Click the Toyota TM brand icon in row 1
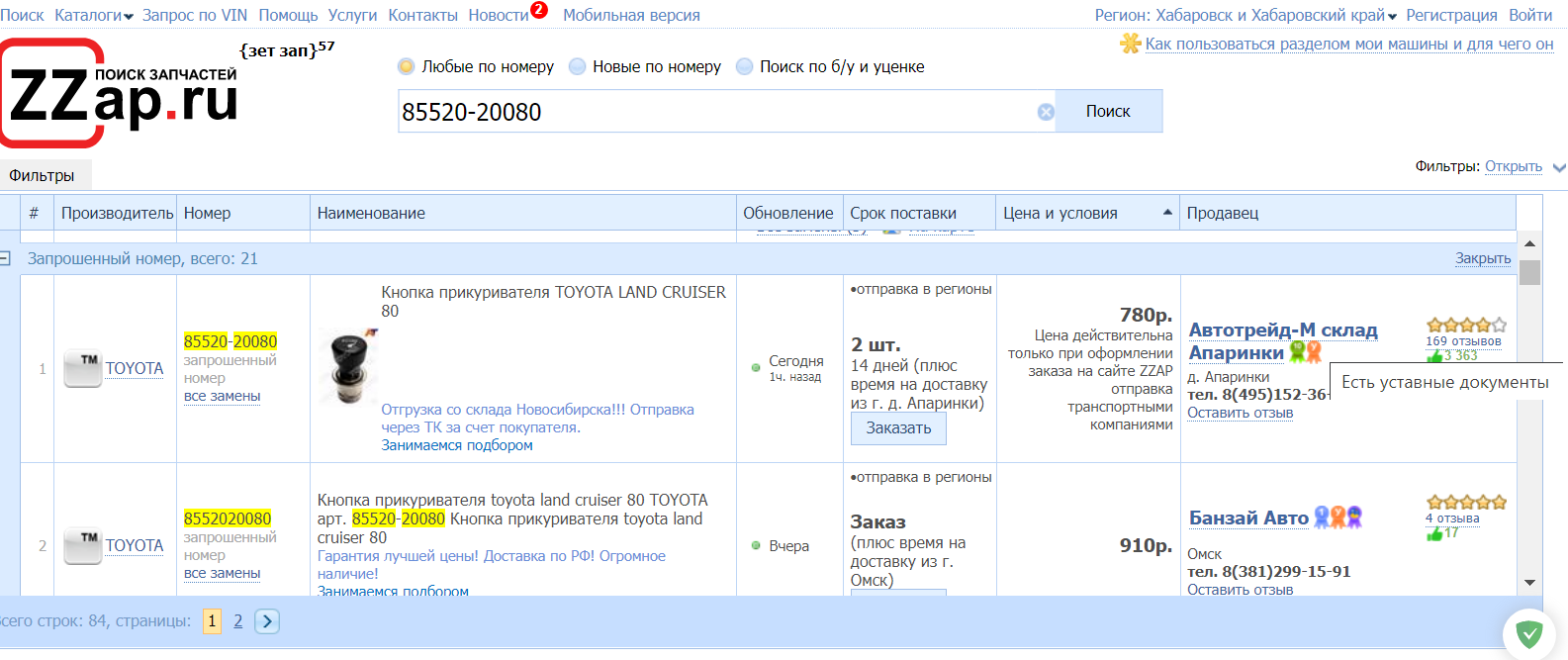This screenshot has width=1568, height=660. 83,368
